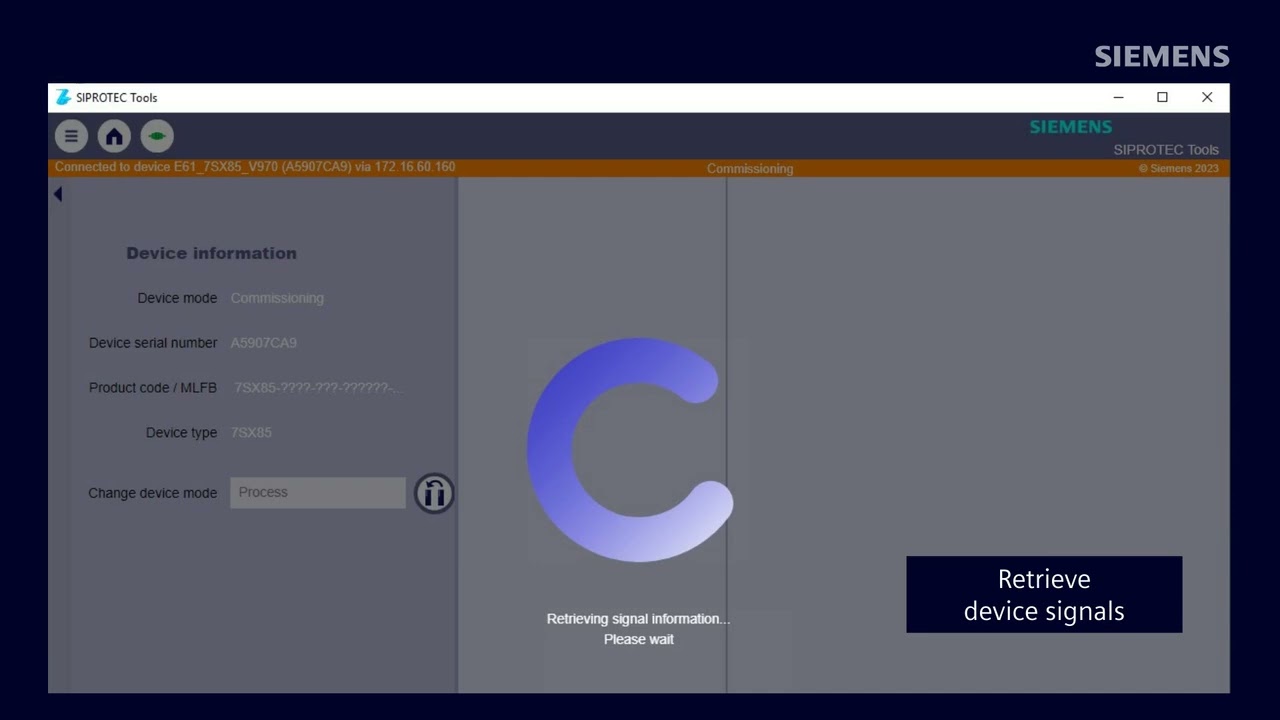The image size is (1280, 720).
Task: Go to the home screen icon
Action: [114, 136]
